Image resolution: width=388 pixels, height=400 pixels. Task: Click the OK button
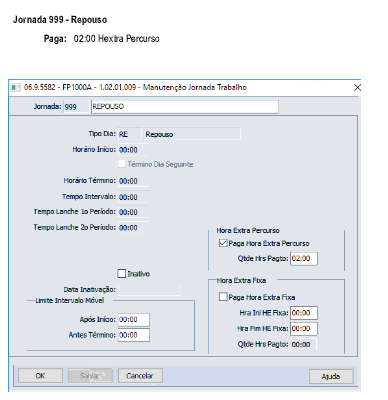pyautogui.click(x=40, y=376)
